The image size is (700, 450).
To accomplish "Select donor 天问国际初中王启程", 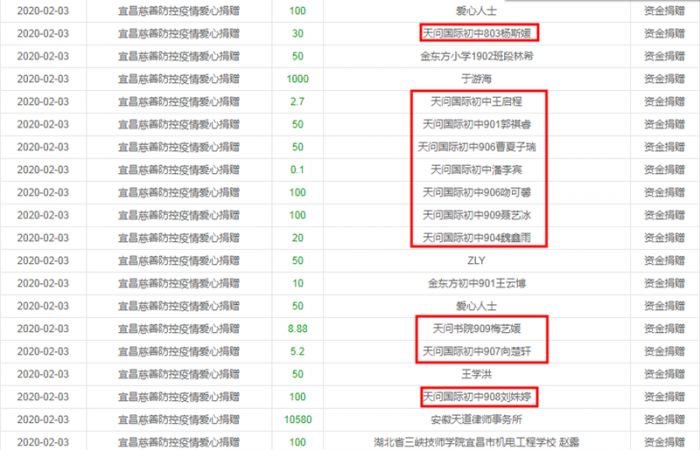I will pos(476,101).
